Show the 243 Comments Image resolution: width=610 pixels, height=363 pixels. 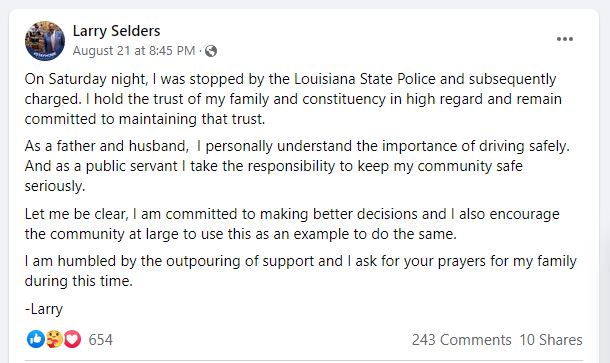point(461,340)
